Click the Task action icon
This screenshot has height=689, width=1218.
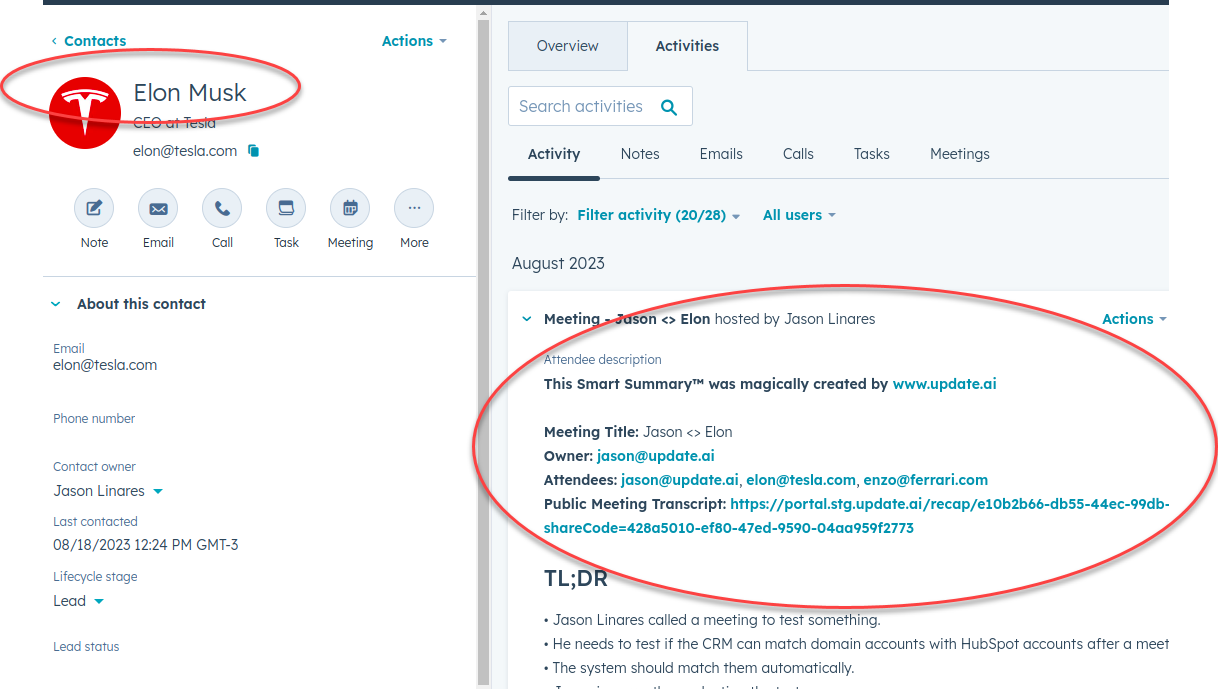[x=286, y=209]
